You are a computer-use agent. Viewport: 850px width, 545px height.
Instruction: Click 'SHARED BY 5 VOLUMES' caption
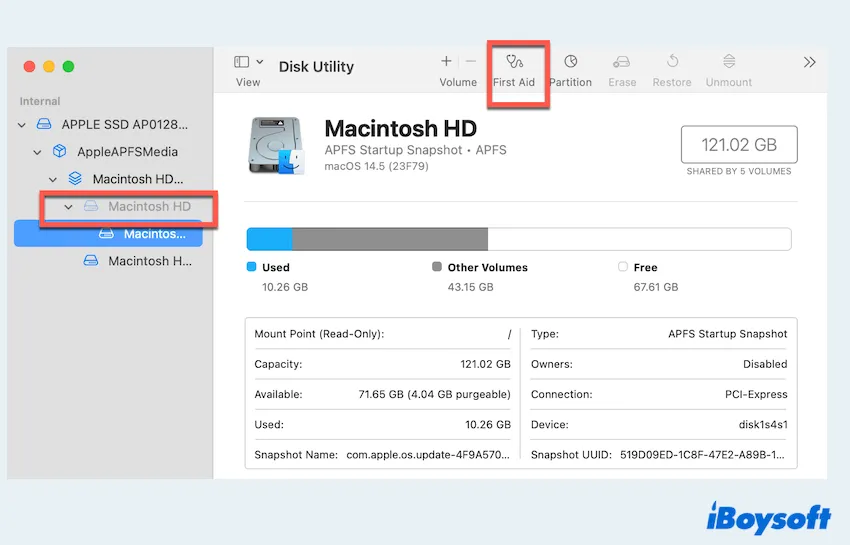pos(739,171)
